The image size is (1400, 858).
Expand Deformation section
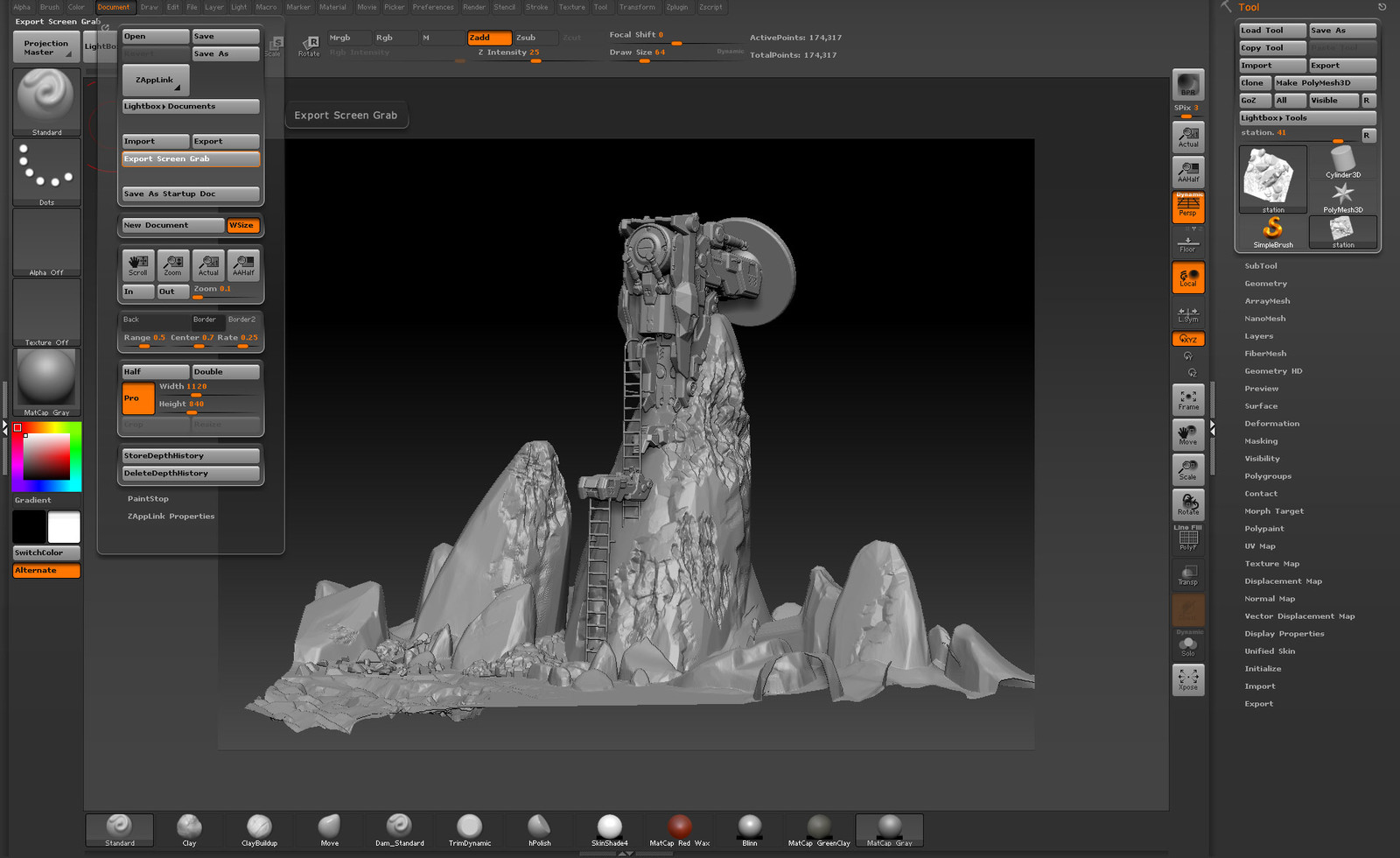[1272, 424]
